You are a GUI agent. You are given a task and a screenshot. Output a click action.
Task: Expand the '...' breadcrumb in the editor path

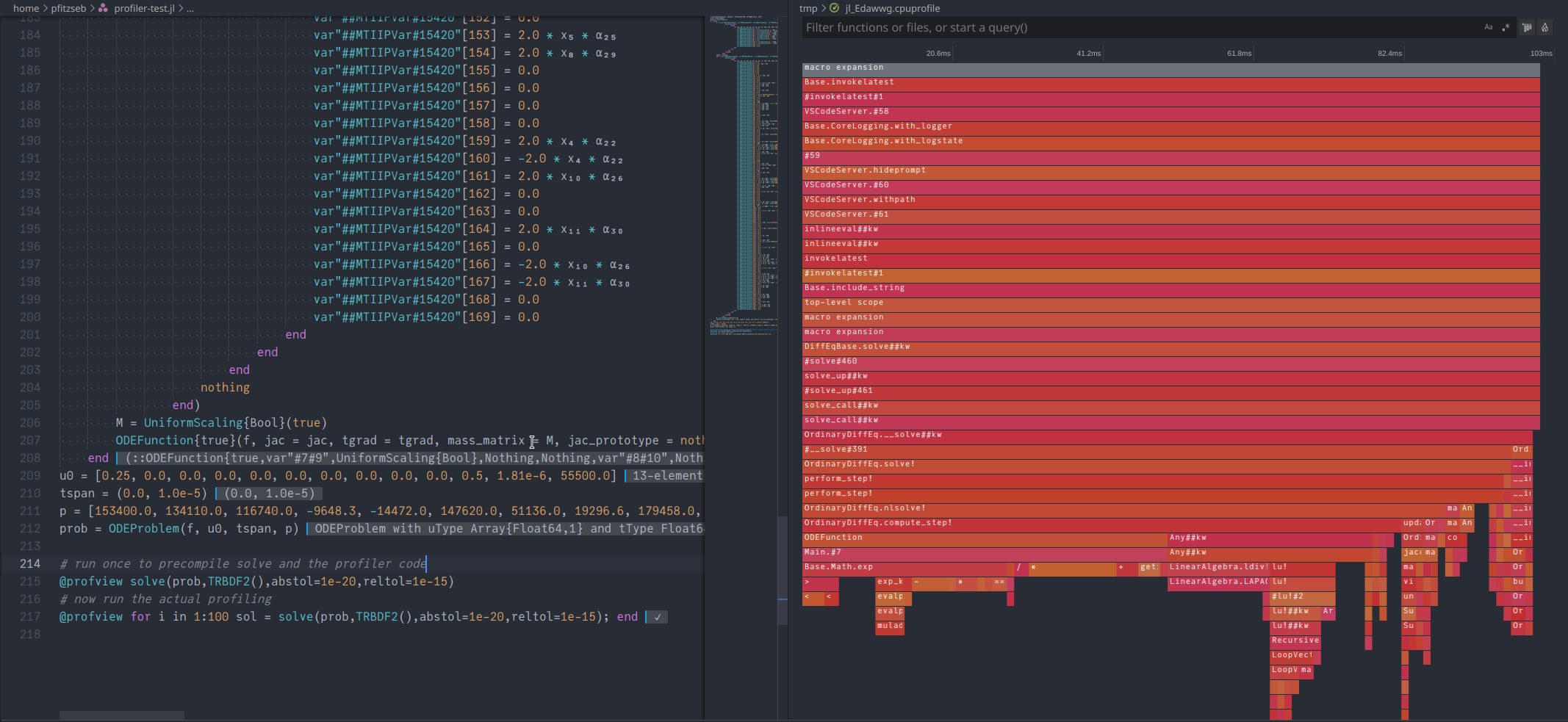[190, 8]
